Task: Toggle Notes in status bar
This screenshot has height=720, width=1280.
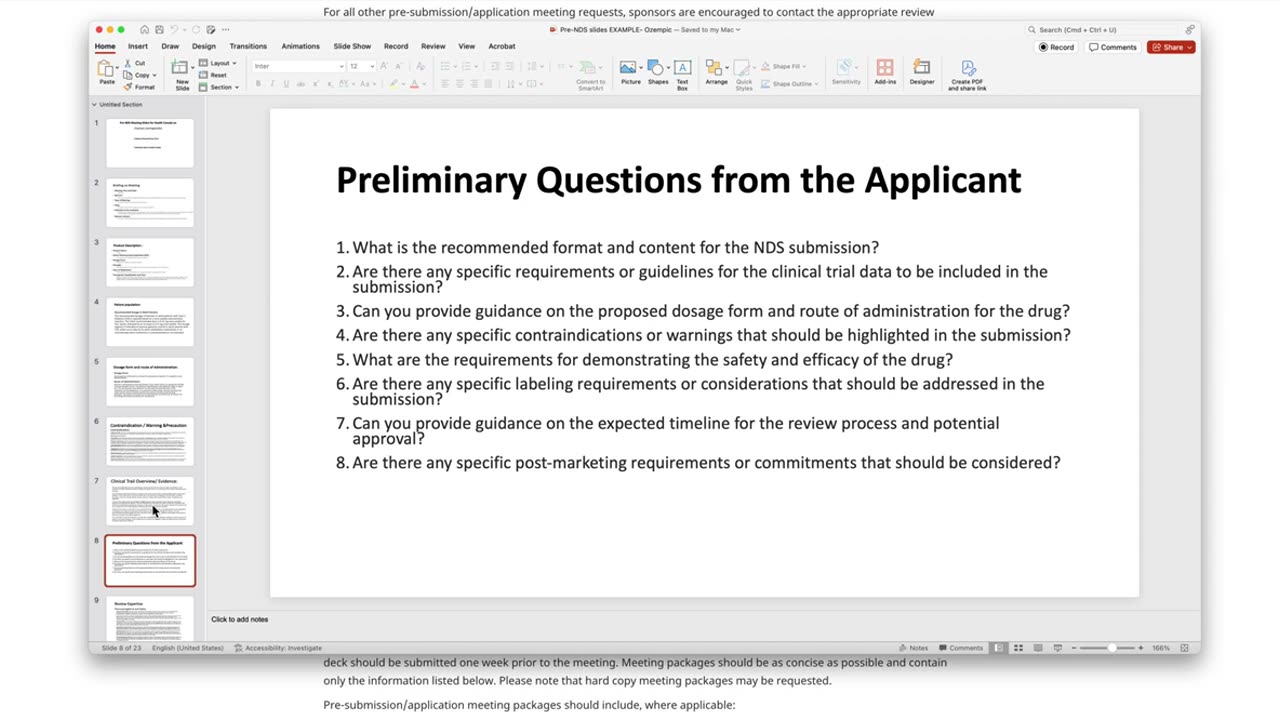Action: click(x=913, y=648)
